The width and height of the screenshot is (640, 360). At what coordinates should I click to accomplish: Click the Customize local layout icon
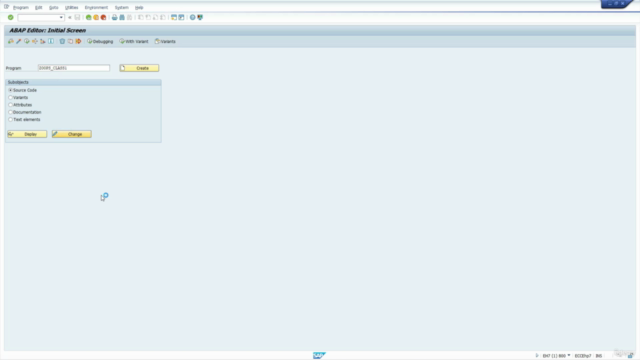[200, 18]
